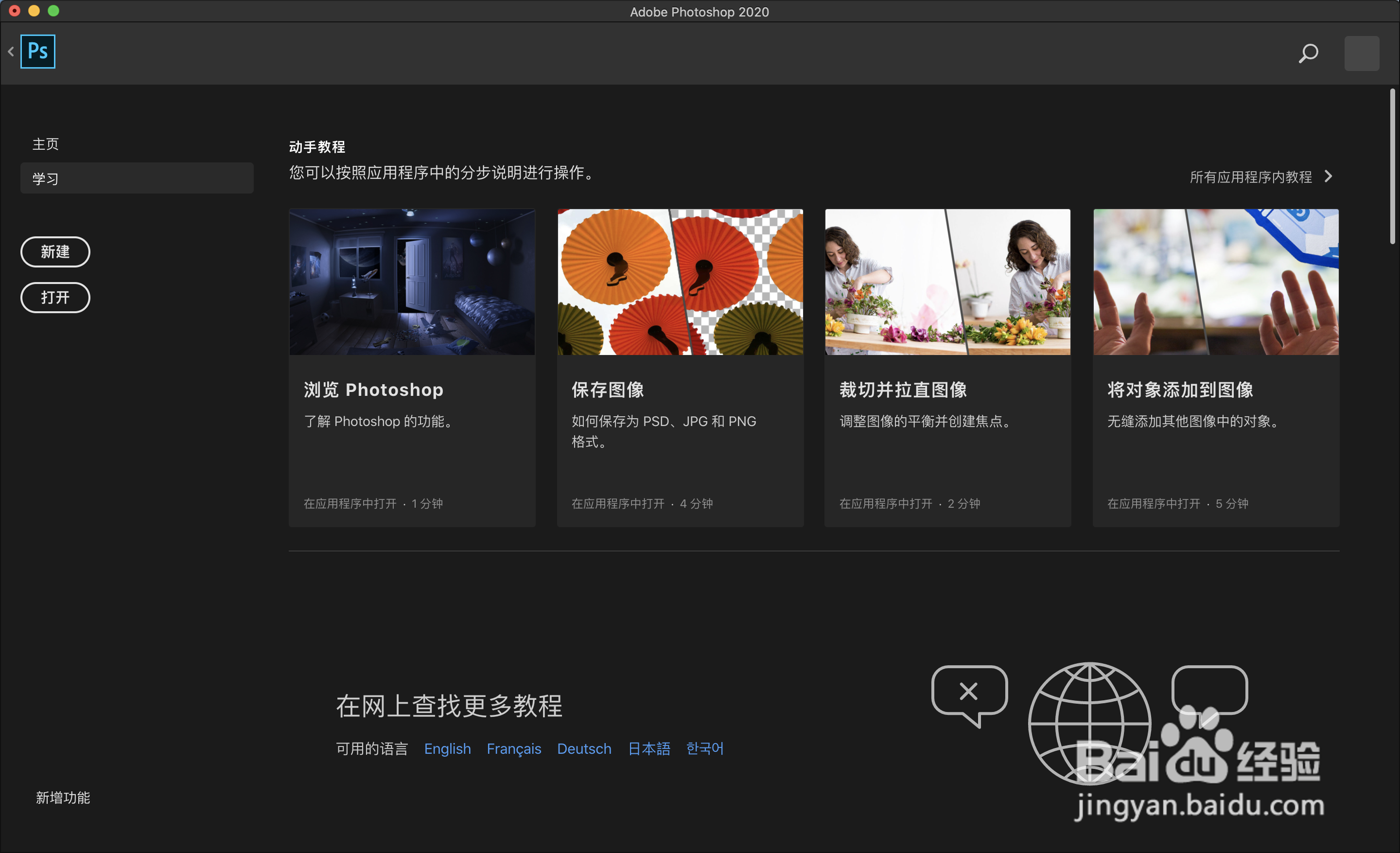
Task: Open the Français tutorials link
Action: [514, 748]
